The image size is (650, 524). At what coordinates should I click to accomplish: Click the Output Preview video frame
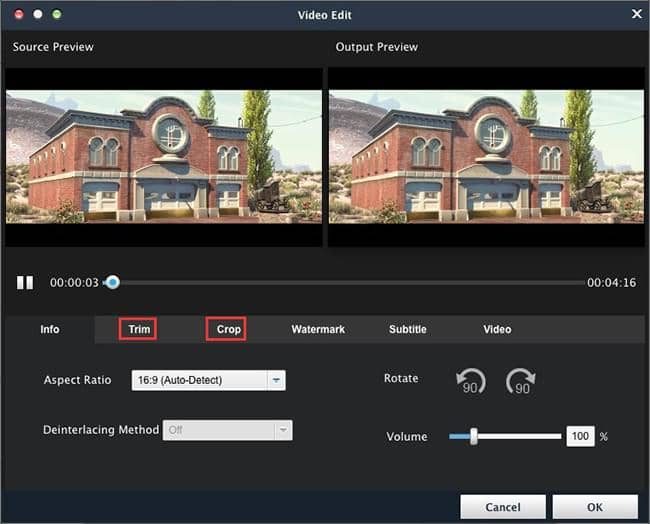(486, 157)
